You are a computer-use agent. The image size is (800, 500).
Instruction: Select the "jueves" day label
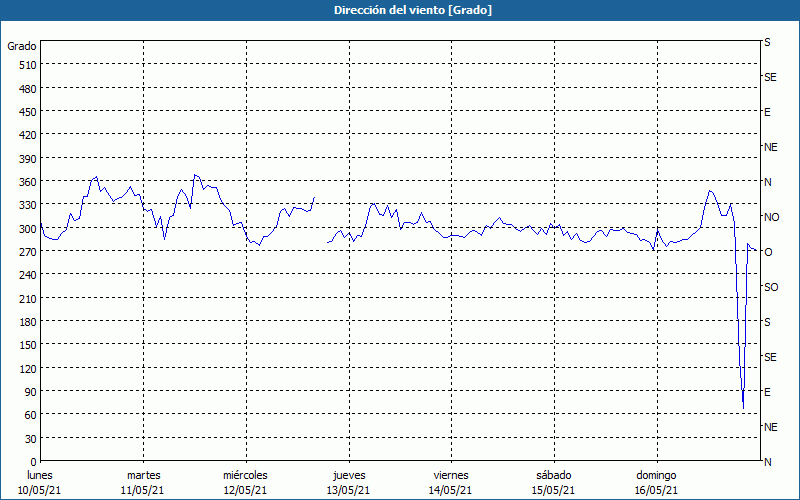tap(349, 476)
